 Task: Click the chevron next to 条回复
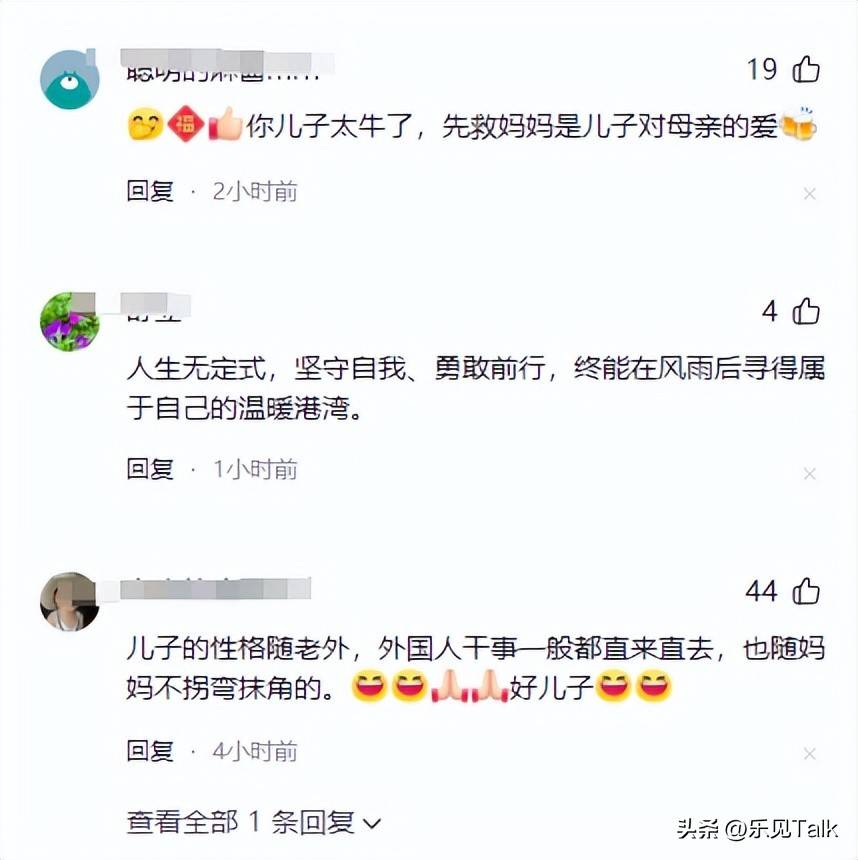372,824
